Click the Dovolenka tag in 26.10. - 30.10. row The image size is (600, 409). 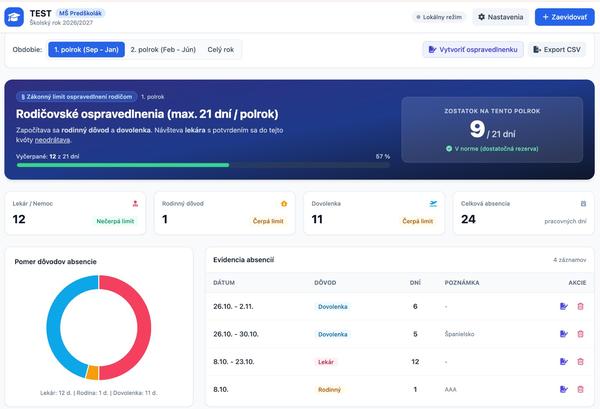point(333,334)
